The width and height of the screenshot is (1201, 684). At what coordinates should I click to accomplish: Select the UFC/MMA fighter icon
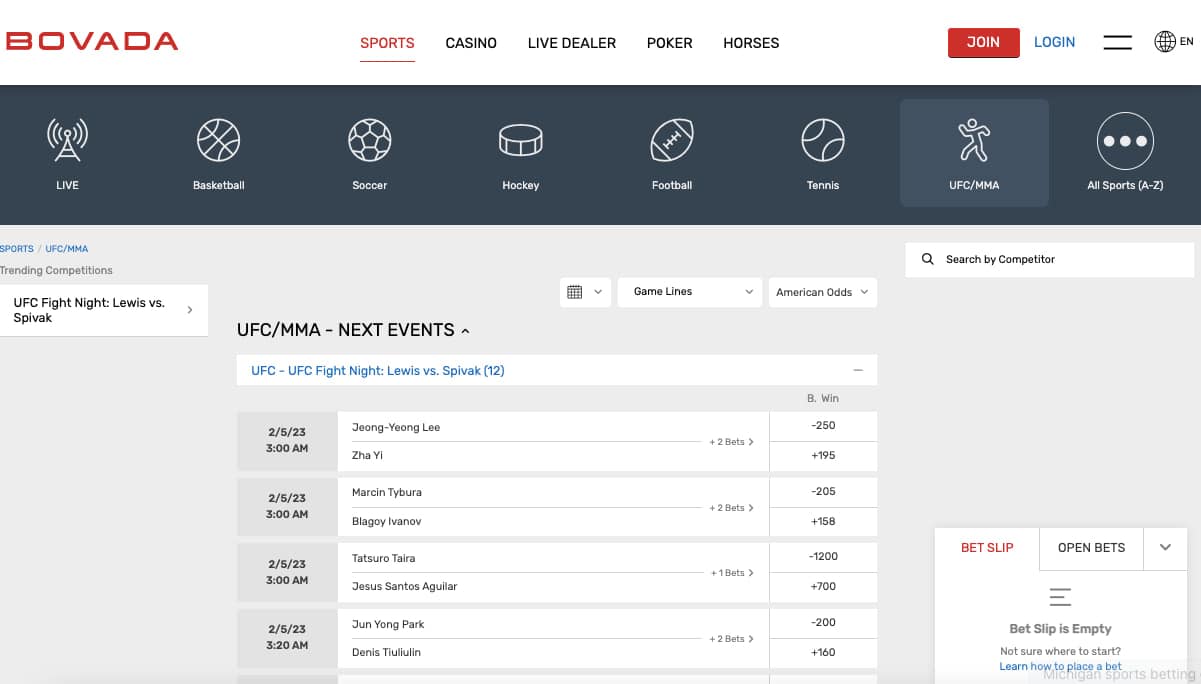tap(974, 140)
